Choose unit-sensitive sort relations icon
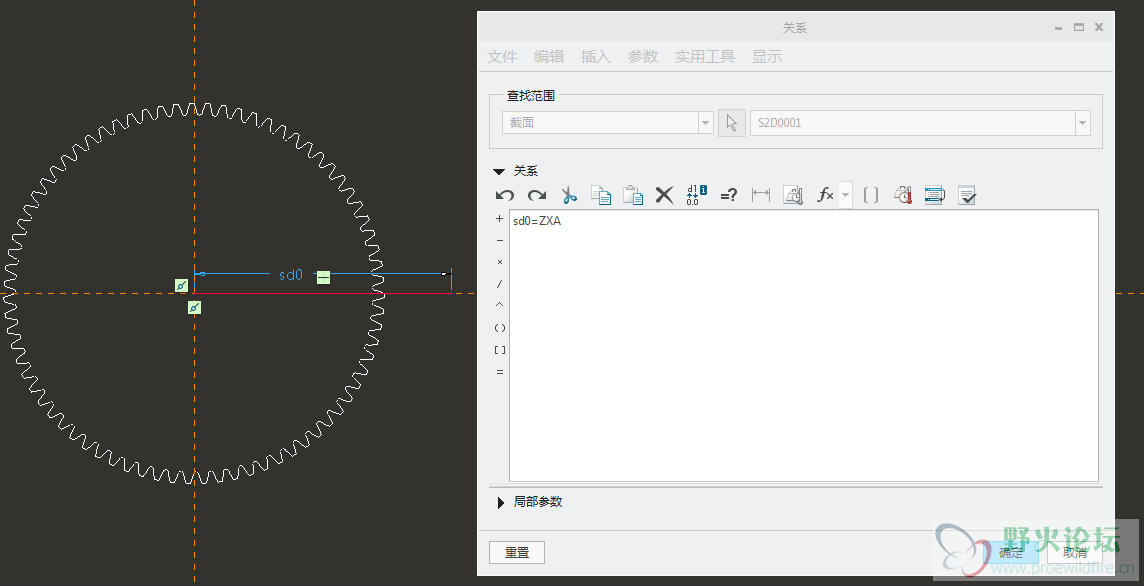Viewport: 1144px width, 586px height. click(x=903, y=195)
